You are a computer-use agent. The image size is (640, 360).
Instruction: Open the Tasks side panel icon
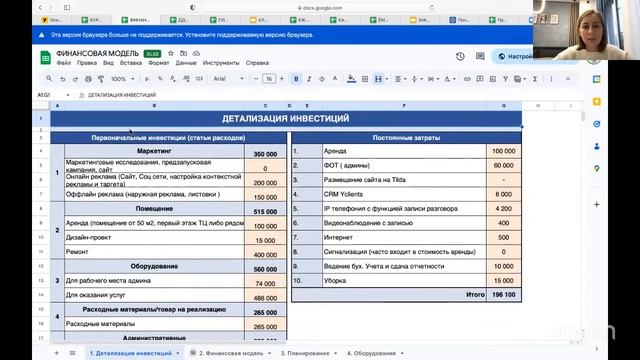596,124
